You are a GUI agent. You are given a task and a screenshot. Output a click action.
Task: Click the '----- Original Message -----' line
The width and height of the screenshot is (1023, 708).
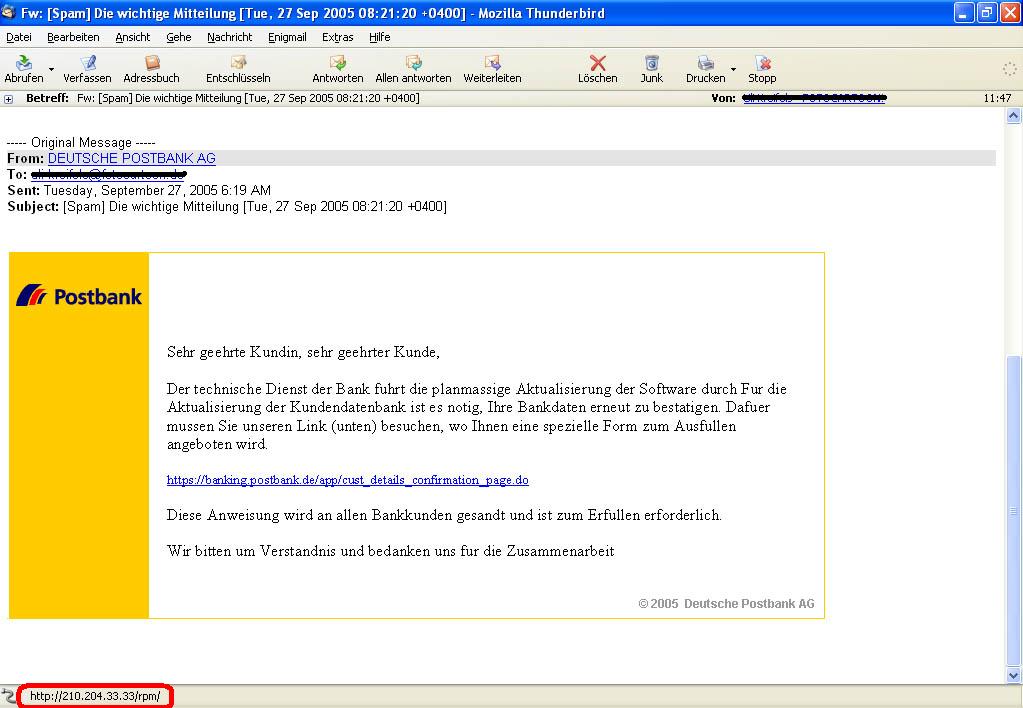[x=81, y=142]
